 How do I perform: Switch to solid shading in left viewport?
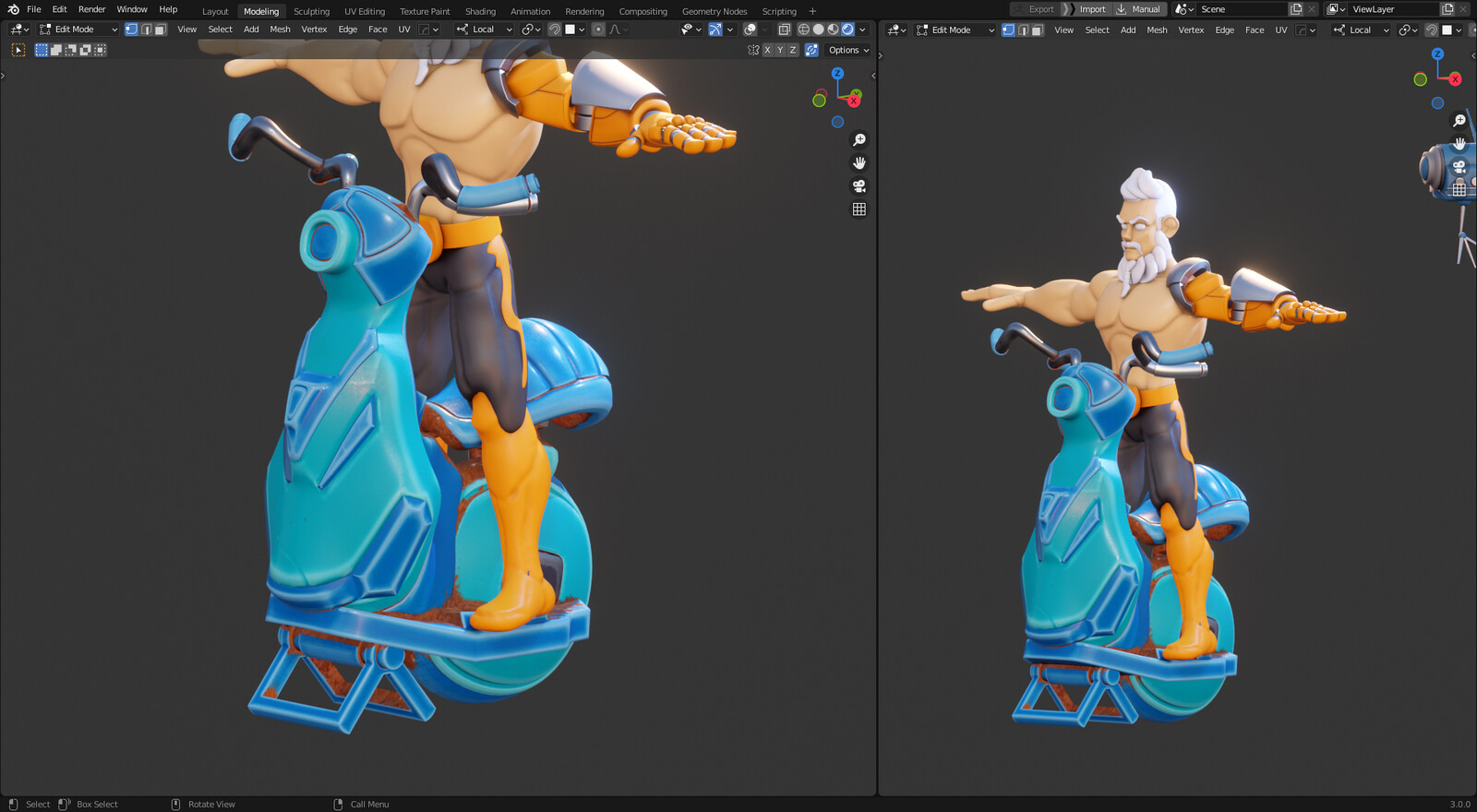point(818,30)
